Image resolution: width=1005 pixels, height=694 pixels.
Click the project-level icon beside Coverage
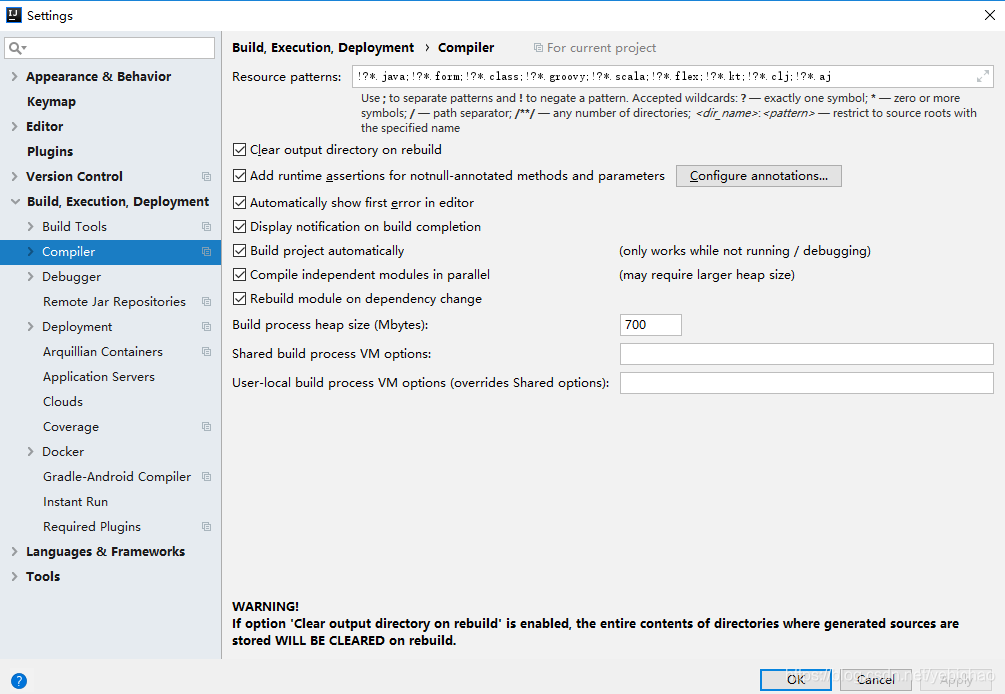[206, 426]
